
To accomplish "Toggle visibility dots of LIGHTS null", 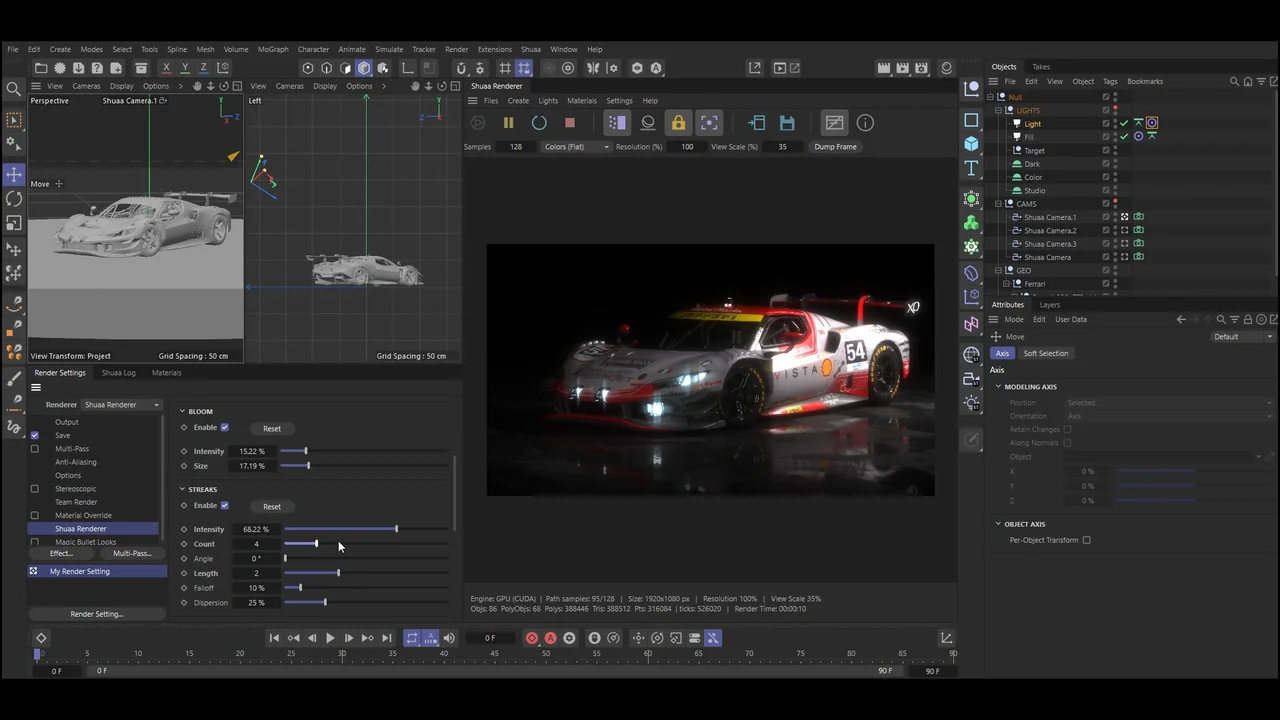I will (1115, 110).
